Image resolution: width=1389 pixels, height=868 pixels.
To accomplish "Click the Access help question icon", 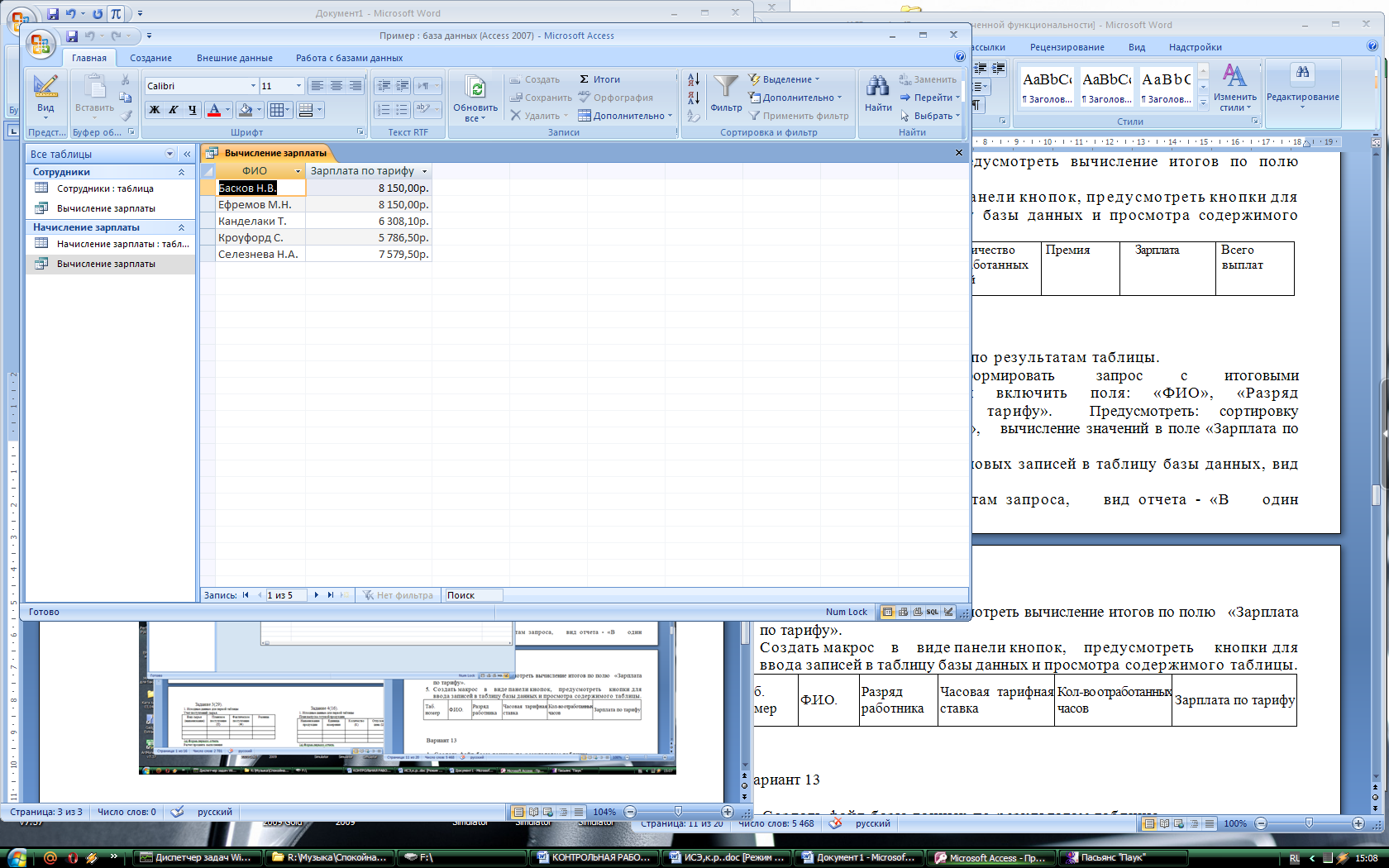I will point(959,57).
